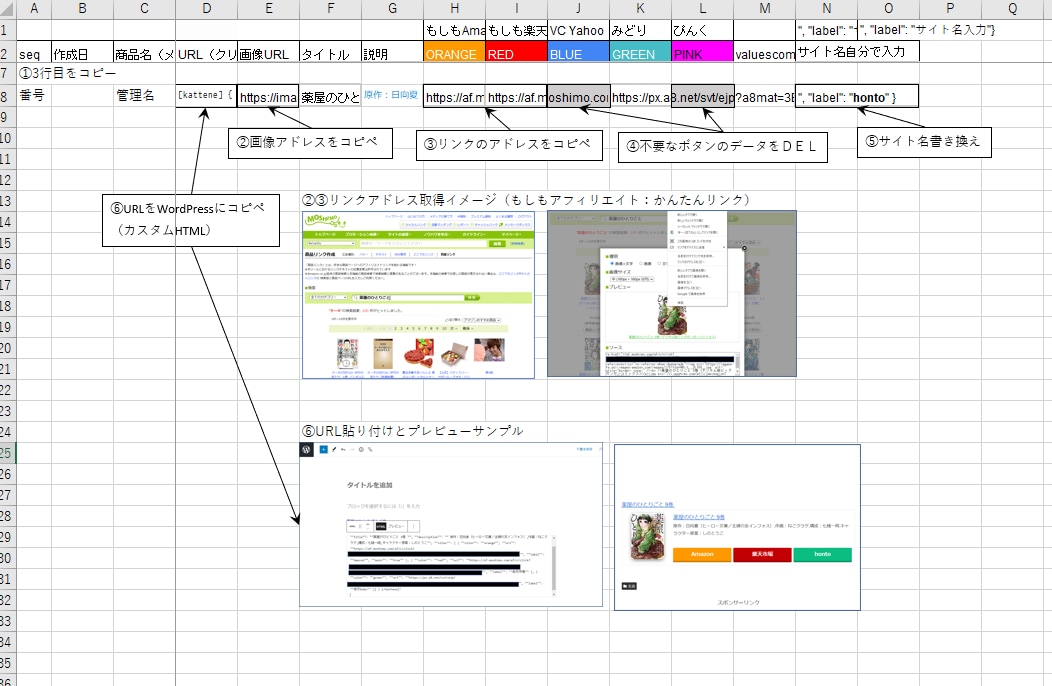The height and width of the screenshot is (686, 1052).
Task: Select column Q header
Action: [1012, 9]
